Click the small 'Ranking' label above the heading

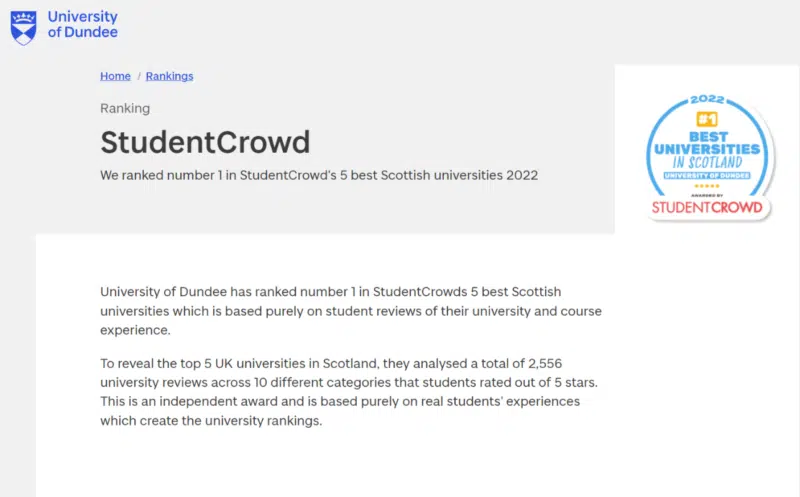point(125,108)
